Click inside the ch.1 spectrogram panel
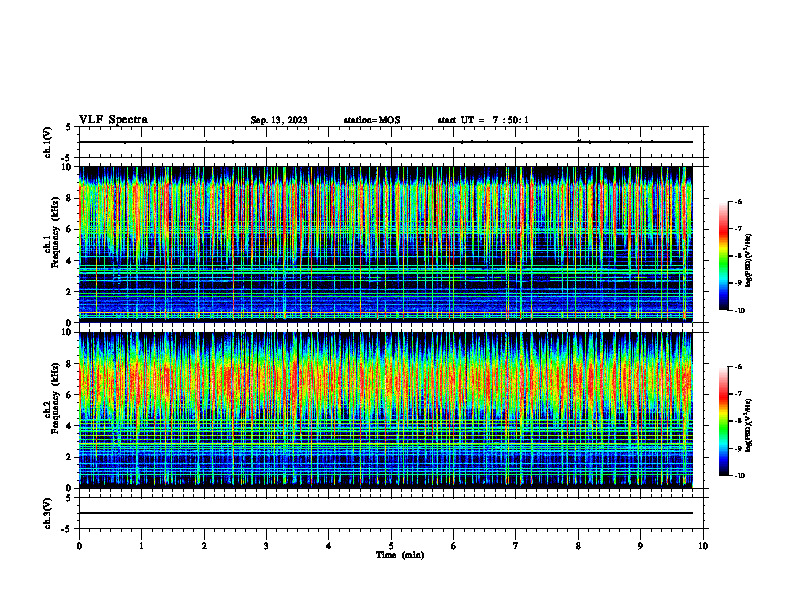The image size is (792, 612). [386, 244]
